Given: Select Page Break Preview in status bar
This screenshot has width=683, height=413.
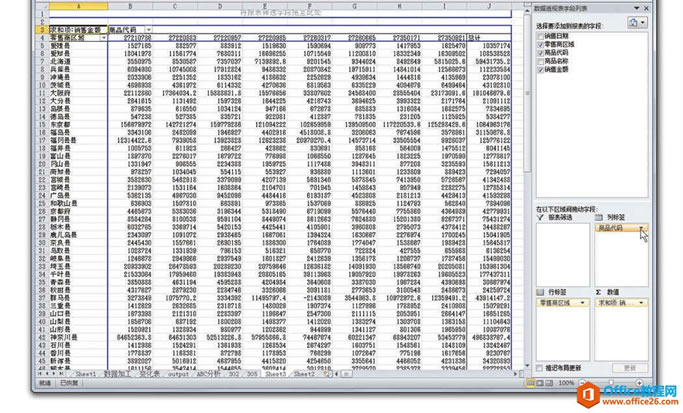Looking at the screenshot, I should pyautogui.click(x=549, y=383).
